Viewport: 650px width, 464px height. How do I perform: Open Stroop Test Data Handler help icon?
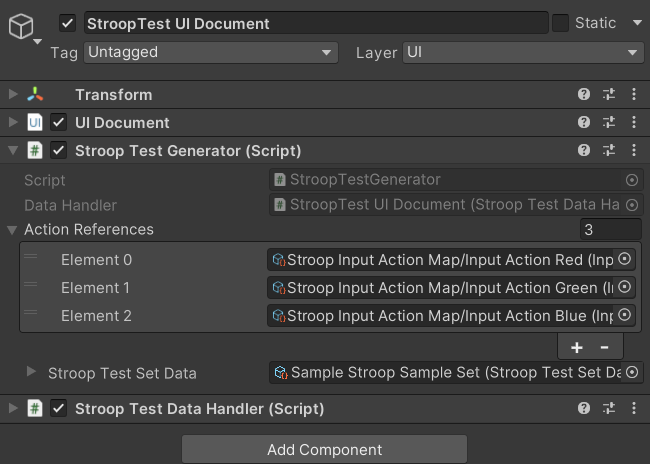(584, 408)
